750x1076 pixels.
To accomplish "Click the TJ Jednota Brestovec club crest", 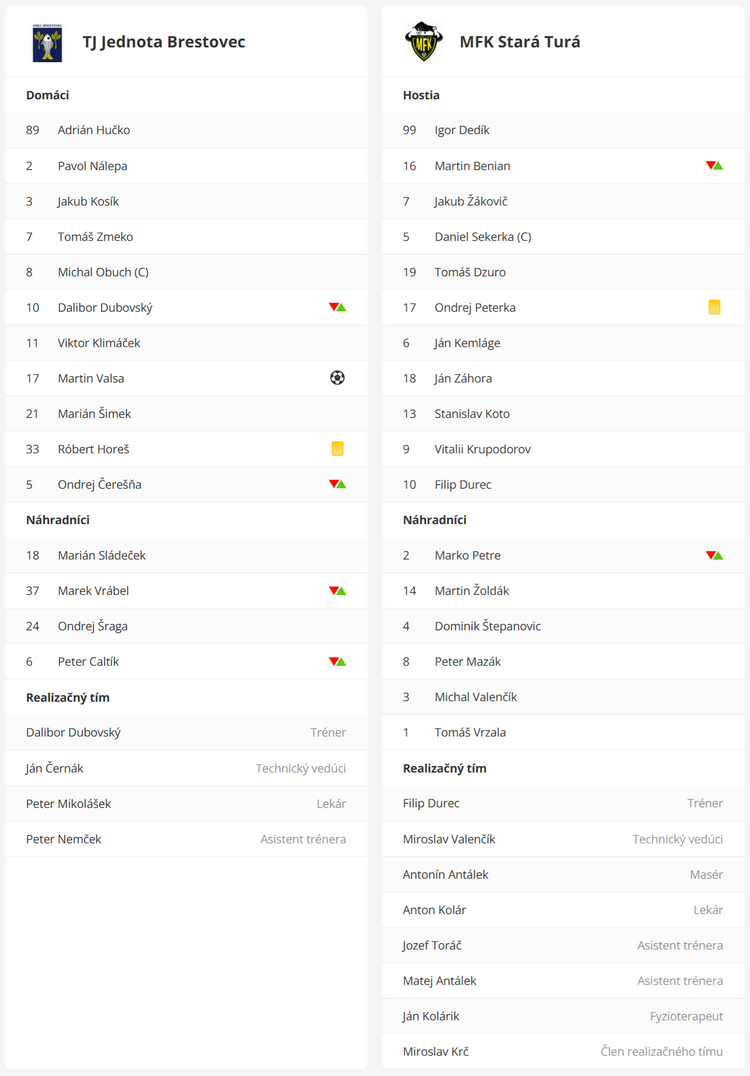I will [x=47, y=43].
